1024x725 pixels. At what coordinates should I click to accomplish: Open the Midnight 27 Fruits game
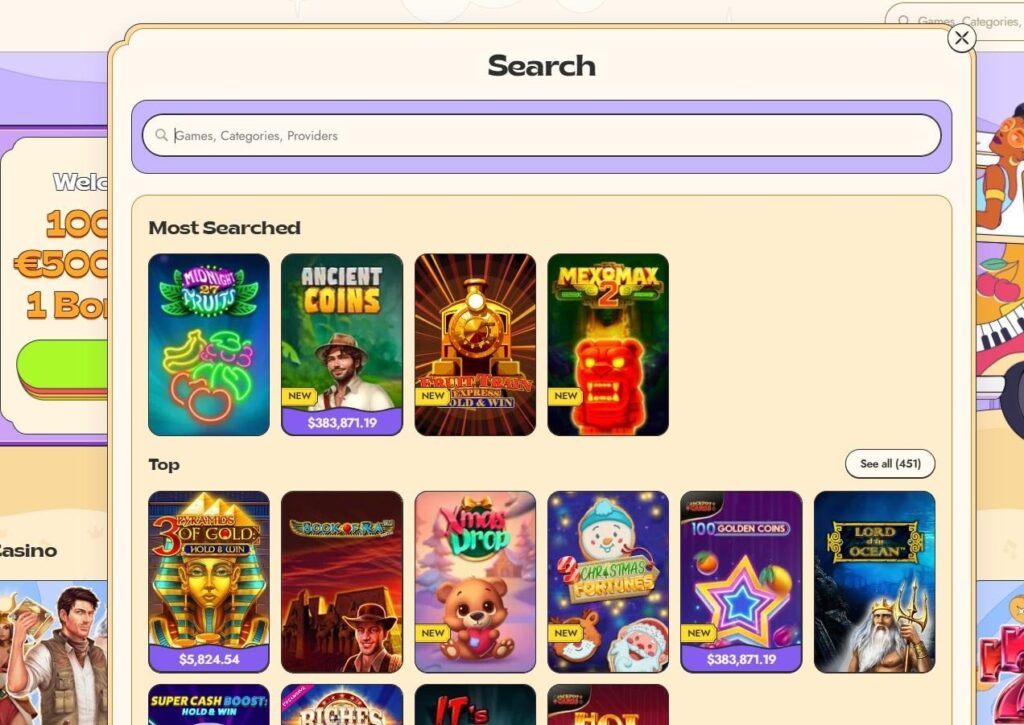tap(209, 344)
